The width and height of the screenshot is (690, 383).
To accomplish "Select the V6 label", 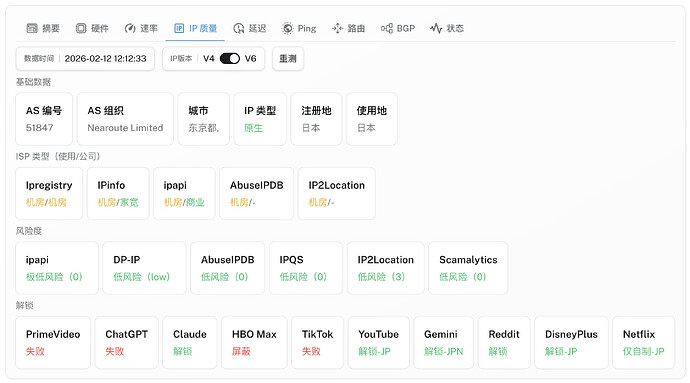I will tap(250, 59).
